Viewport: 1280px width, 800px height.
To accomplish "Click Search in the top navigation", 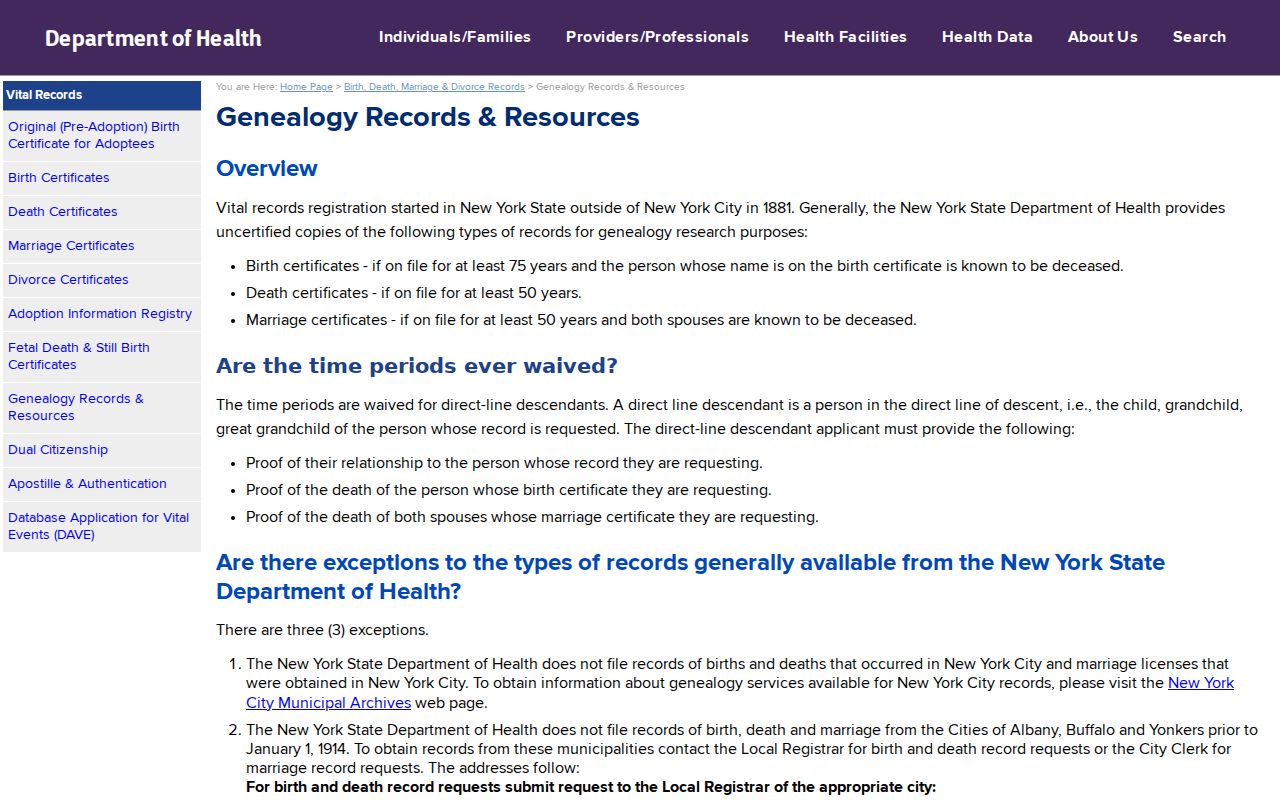I will click(x=1199, y=37).
